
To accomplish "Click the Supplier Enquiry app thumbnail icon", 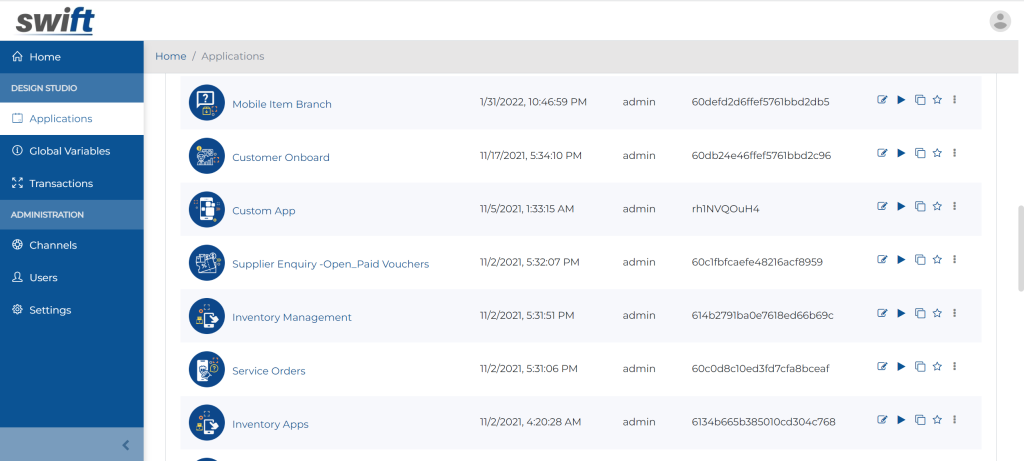I will coord(206,263).
